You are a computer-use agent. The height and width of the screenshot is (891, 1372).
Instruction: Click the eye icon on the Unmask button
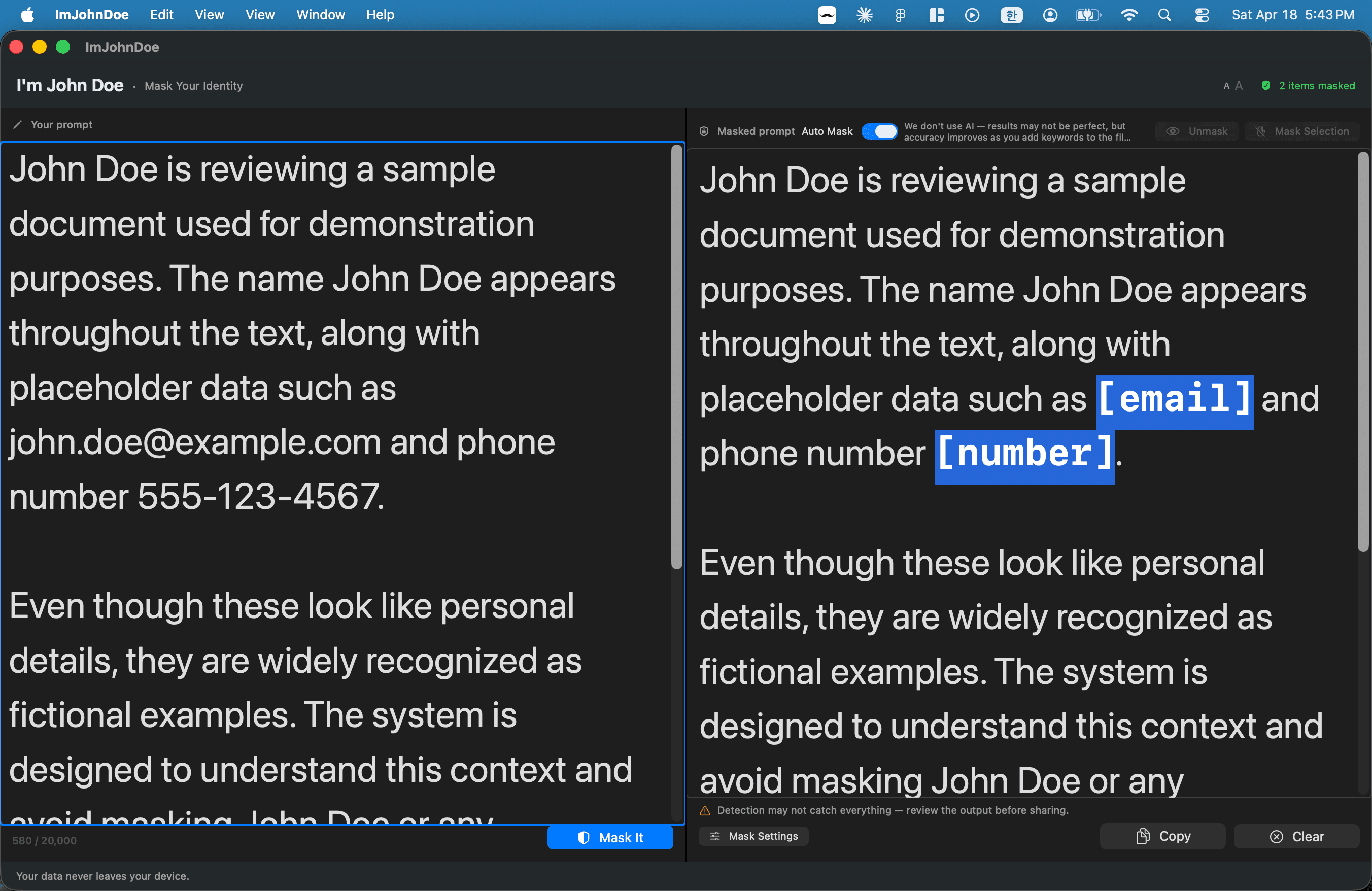1173,131
